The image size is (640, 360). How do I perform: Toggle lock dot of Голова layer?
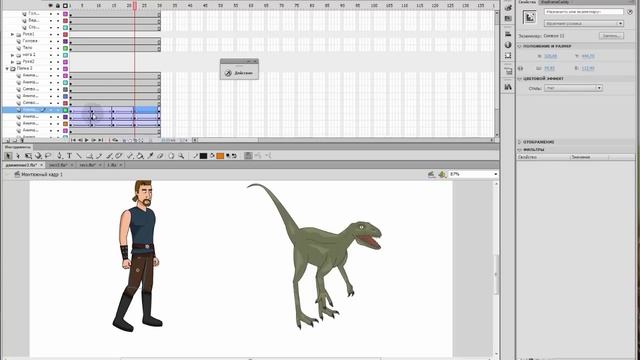click(x=58, y=41)
